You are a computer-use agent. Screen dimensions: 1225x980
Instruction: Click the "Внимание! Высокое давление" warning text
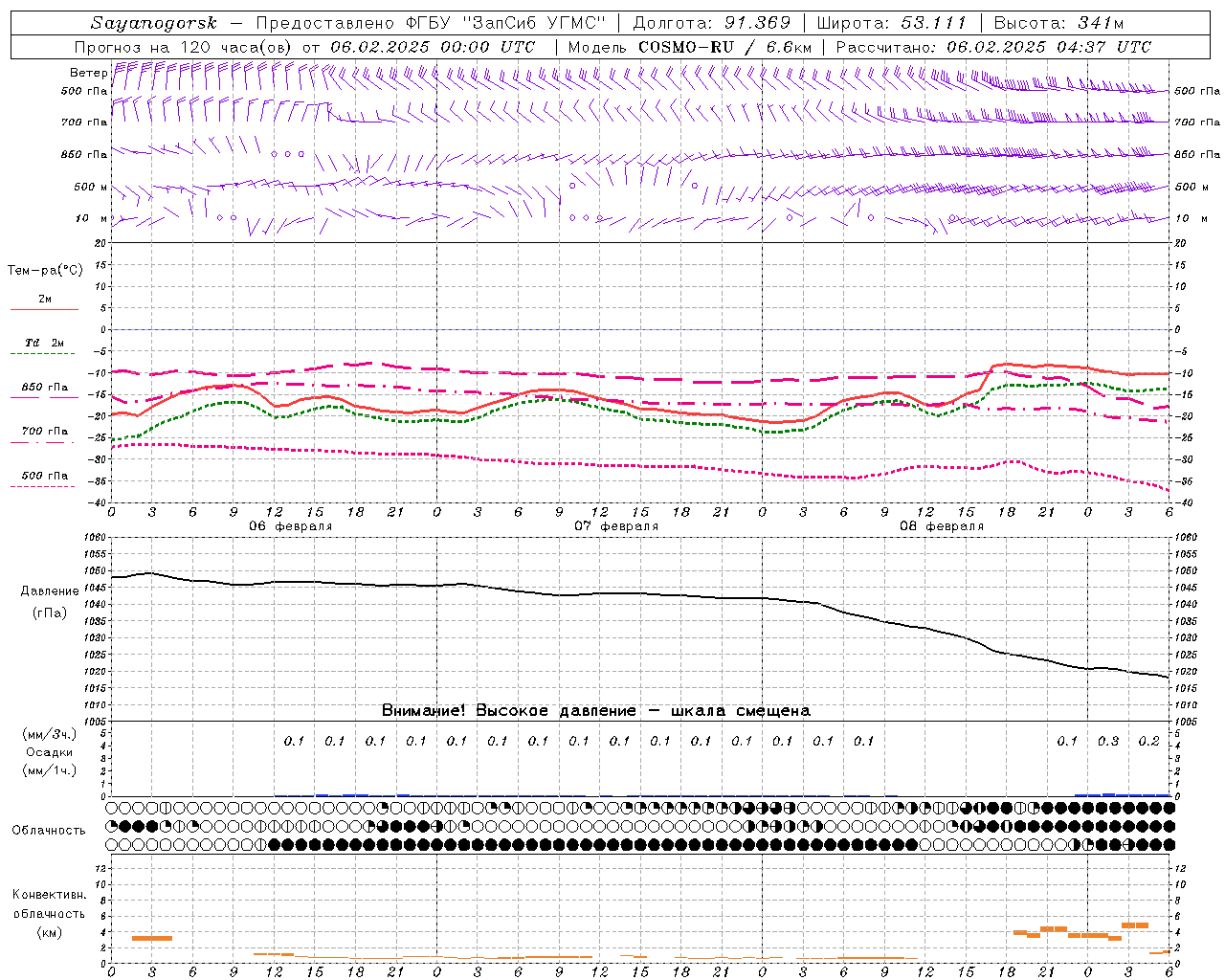tap(508, 711)
